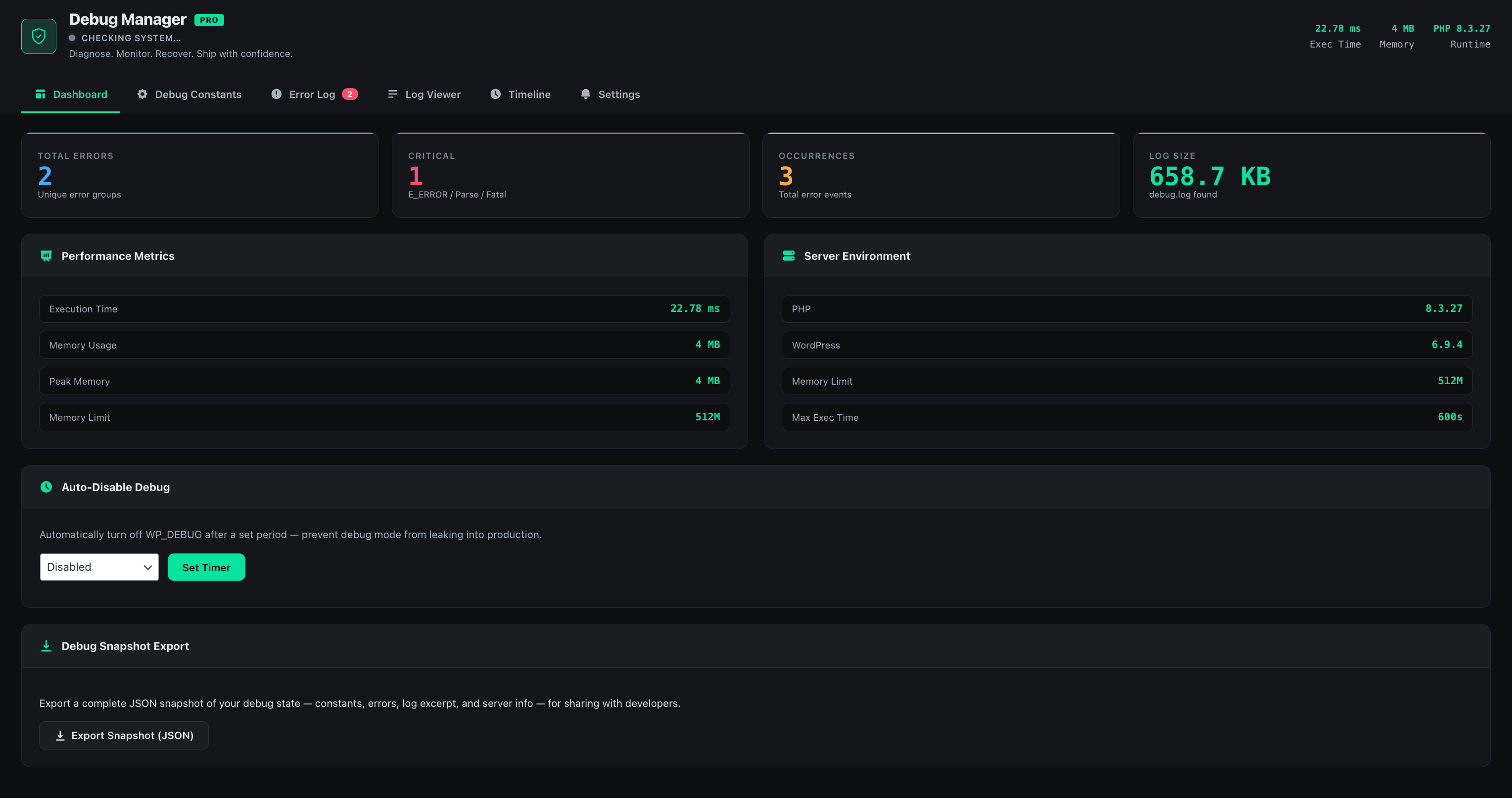
Task: Open the Settings tab
Action: pyautogui.click(x=611, y=95)
